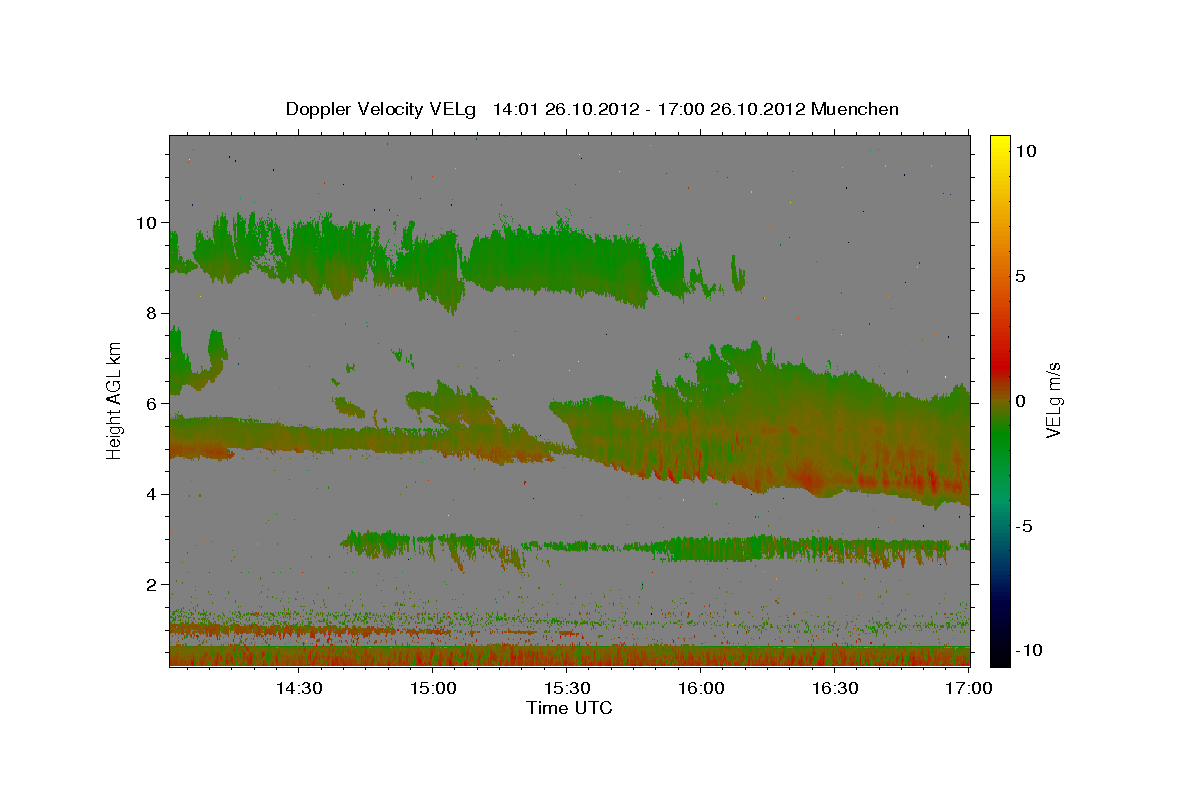Viewport: 1200px width, 800px height.
Task: Click the height tick label 6
Action: click(x=152, y=404)
